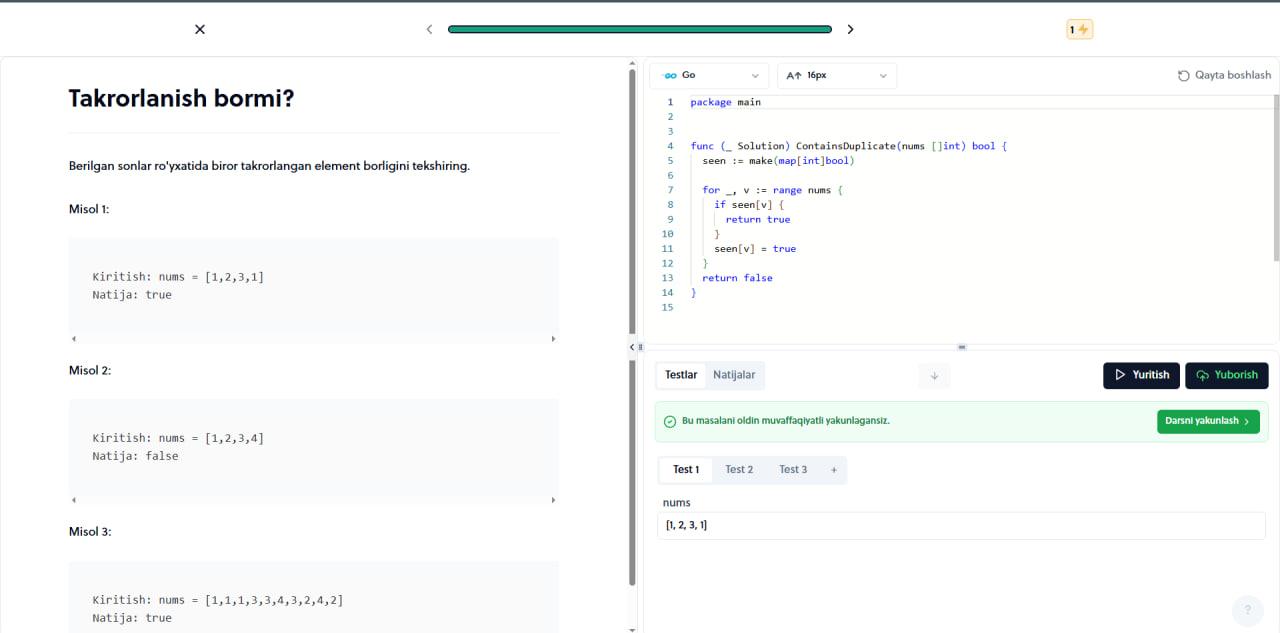Reset code with Qayta boshlash
This screenshot has height=633, width=1280.
point(1224,75)
